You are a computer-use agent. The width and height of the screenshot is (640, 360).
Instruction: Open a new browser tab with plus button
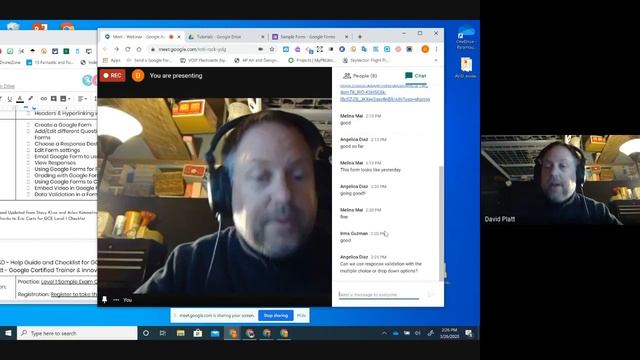tap(360, 37)
